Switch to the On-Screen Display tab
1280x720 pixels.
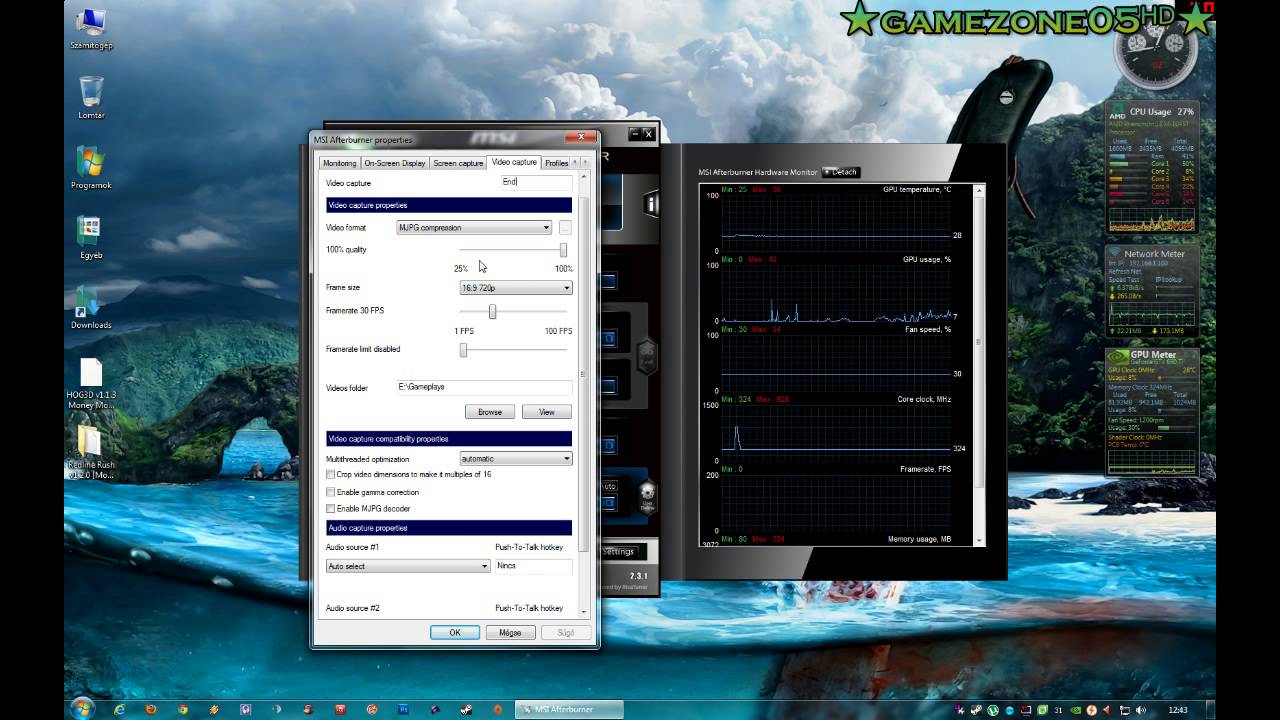click(x=395, y=163)
